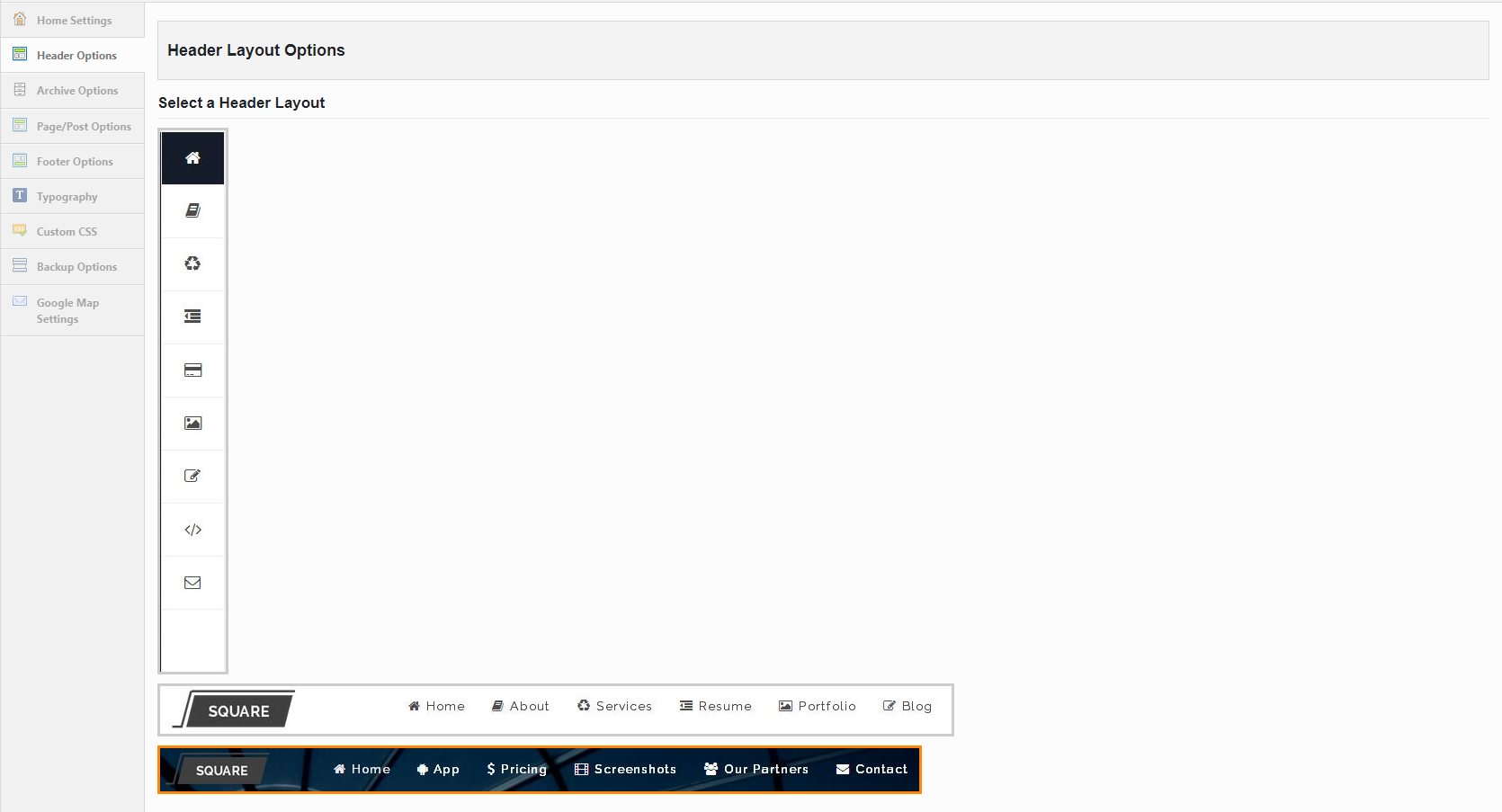This screenshot has width=1502, height=812.
Task: Click Home in the white header layout
Action: click(x=436, y=706)
